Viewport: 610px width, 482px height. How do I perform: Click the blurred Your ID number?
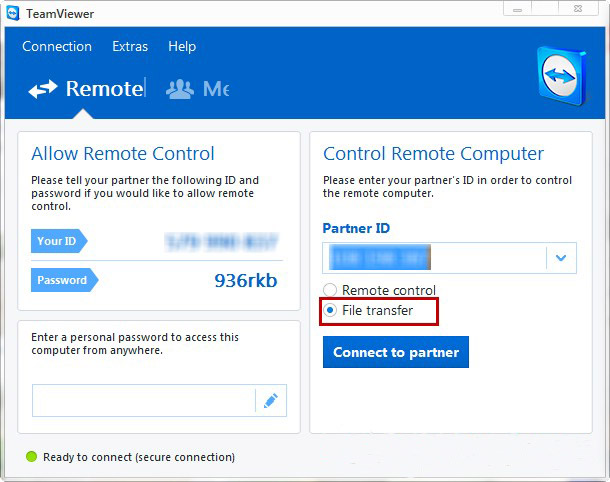point(222,242)
